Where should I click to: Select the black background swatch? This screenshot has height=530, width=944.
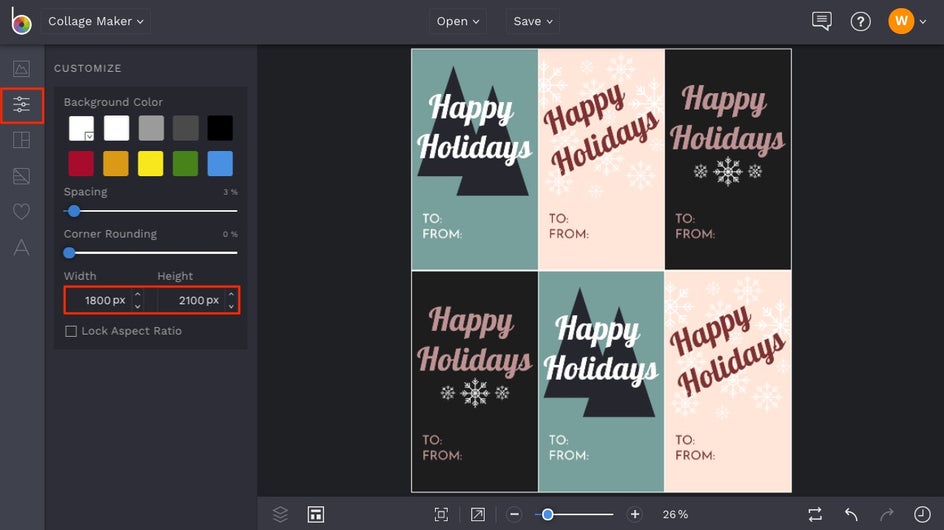pos(220,128)
